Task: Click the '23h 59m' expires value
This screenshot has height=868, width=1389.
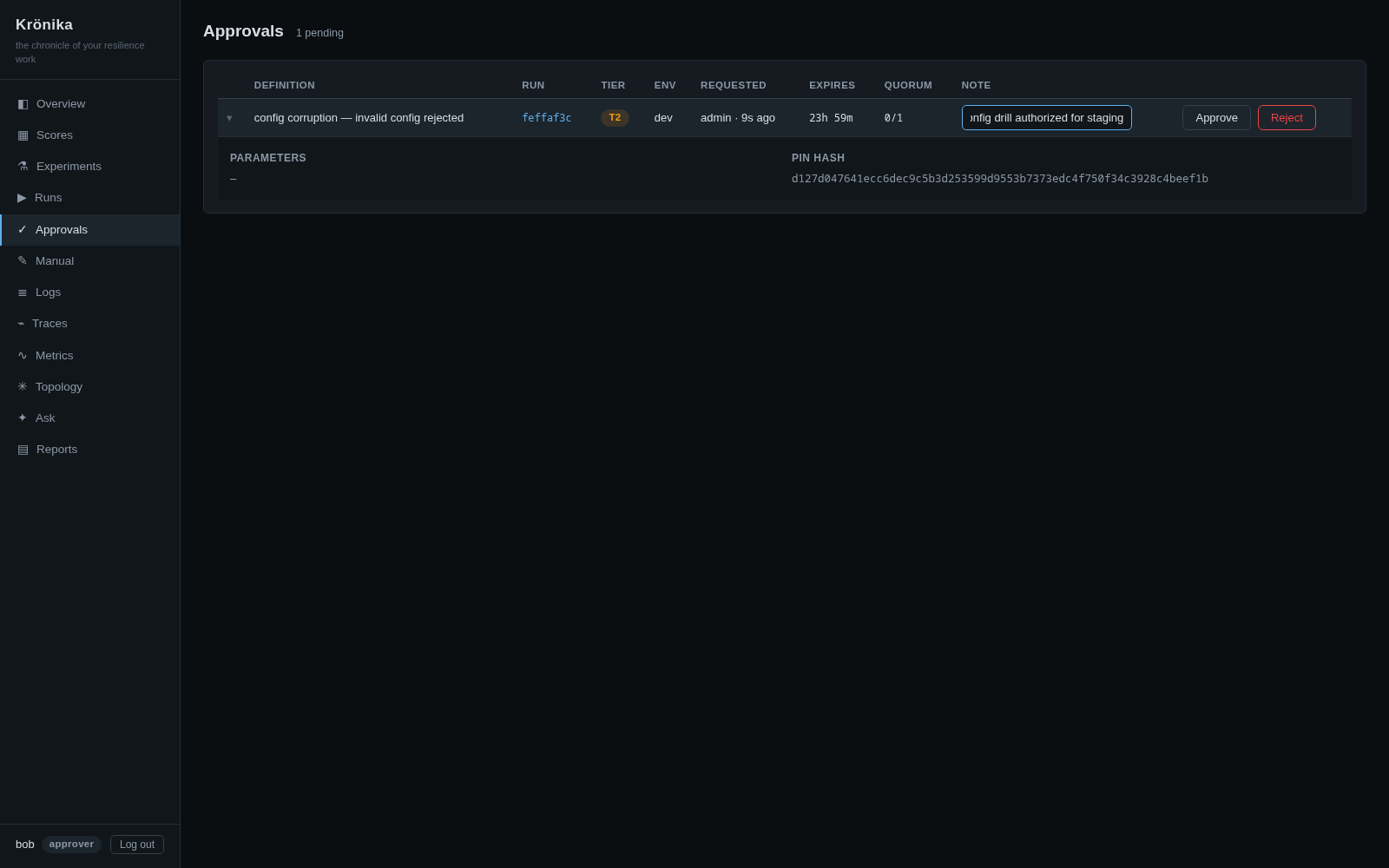Action: tap(831, 118)
